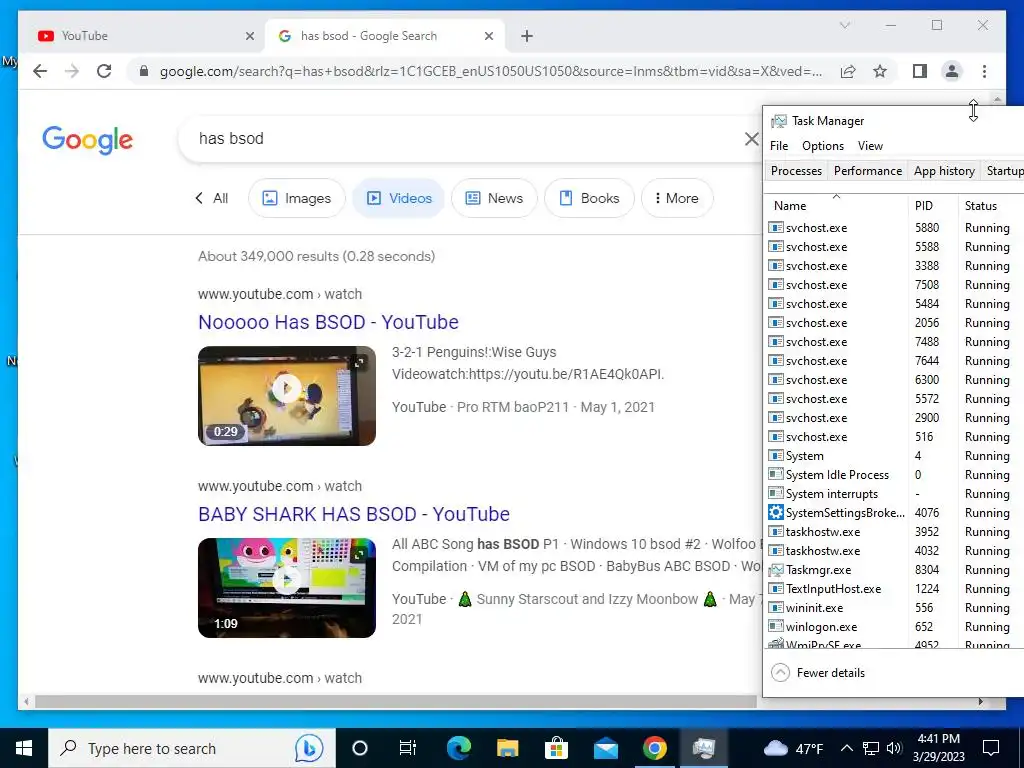
Task: Sort by Name column header
Action: click(836, 205)
